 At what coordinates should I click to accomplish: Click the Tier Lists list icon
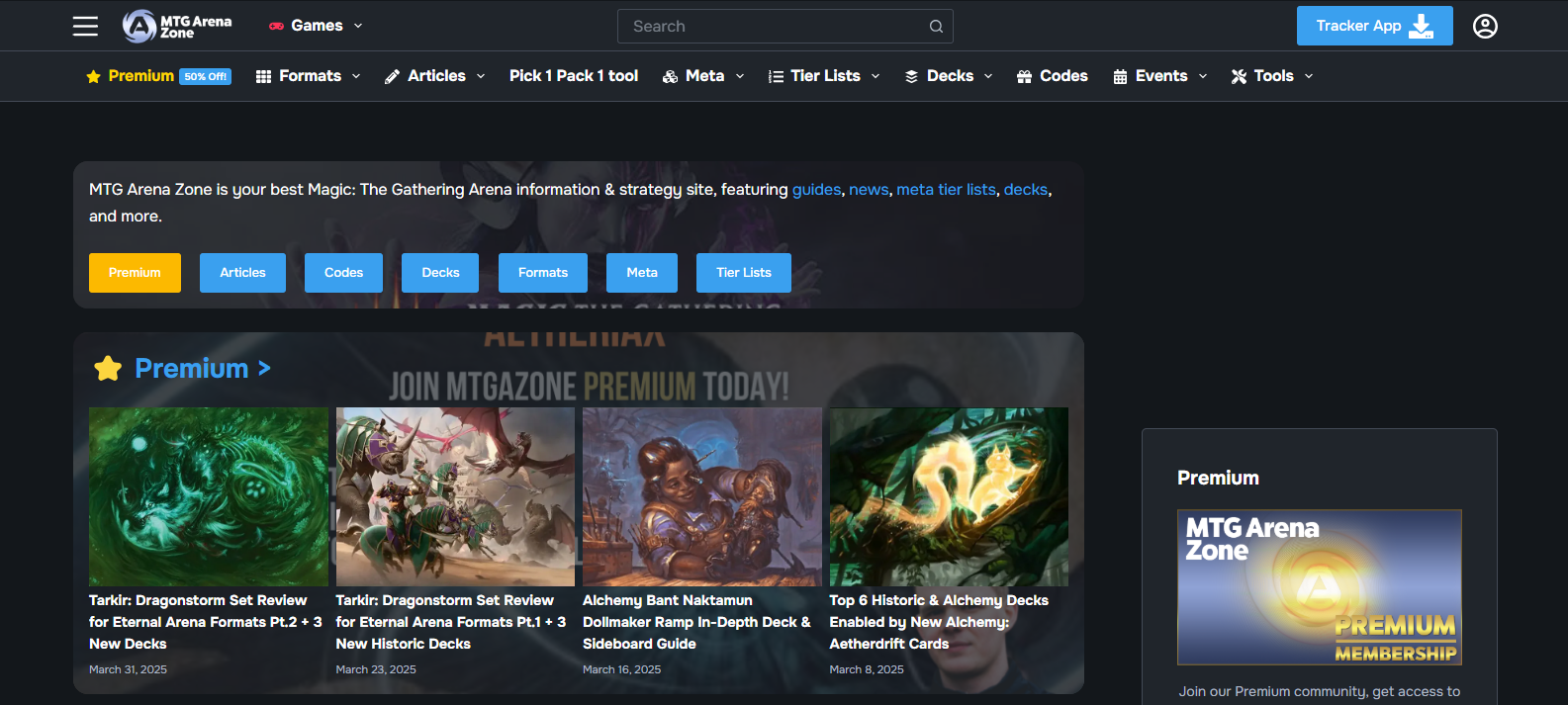(x=776, y=76)
